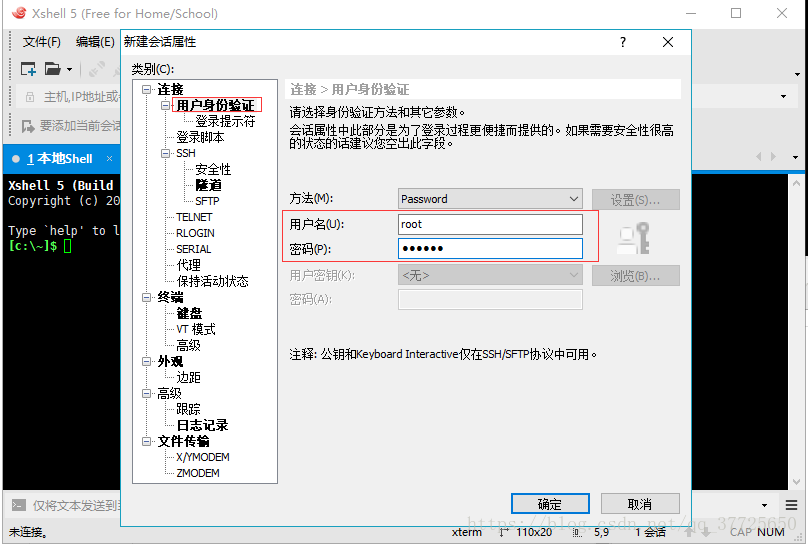Click the 密码(P) password field
Viewport: 808px width, 544px height.
tap(490, 248)
